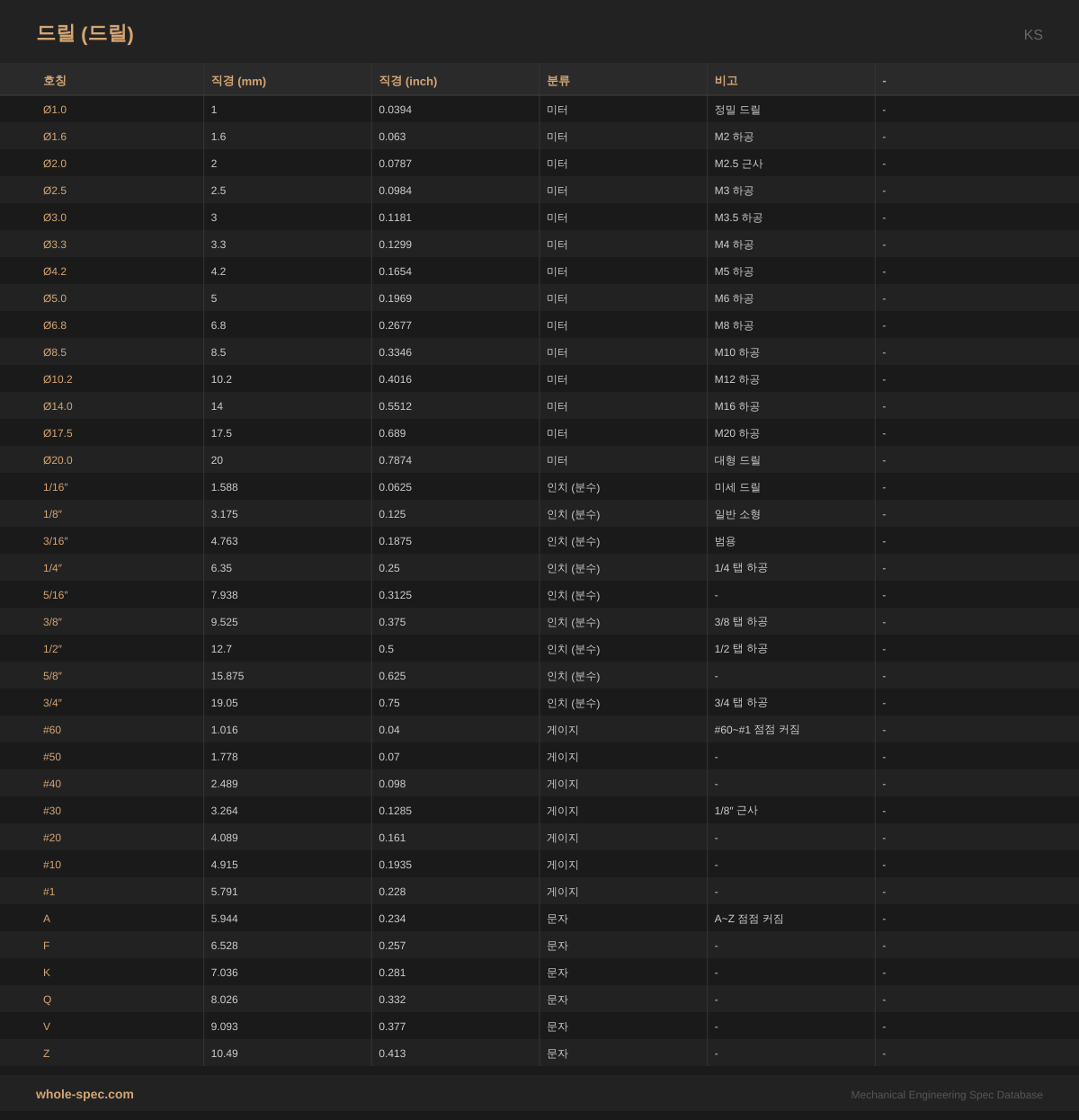Click the 직경 (inch) column header

click(x=407, y=81)
